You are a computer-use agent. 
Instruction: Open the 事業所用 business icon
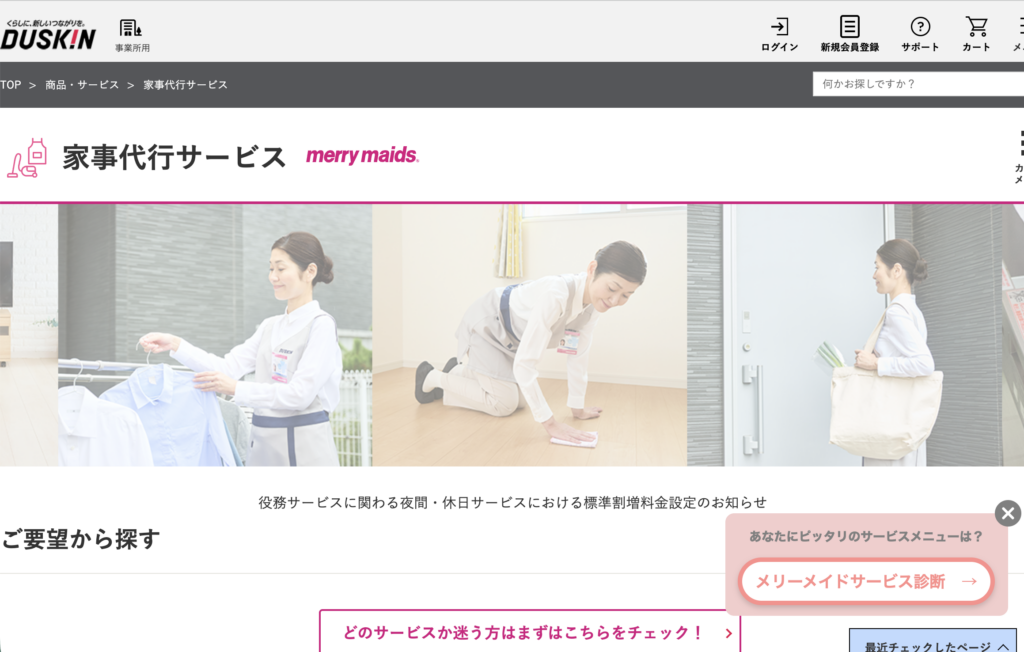click(131, 34)
